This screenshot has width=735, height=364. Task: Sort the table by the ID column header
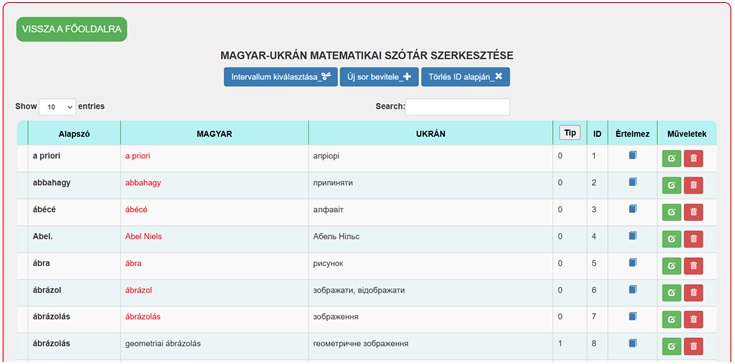tap(597, 134)
